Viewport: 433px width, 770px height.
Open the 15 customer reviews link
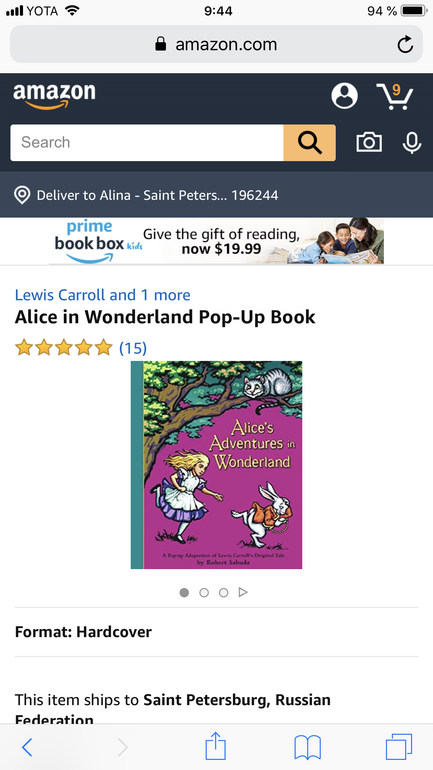(x=133, y=348)
